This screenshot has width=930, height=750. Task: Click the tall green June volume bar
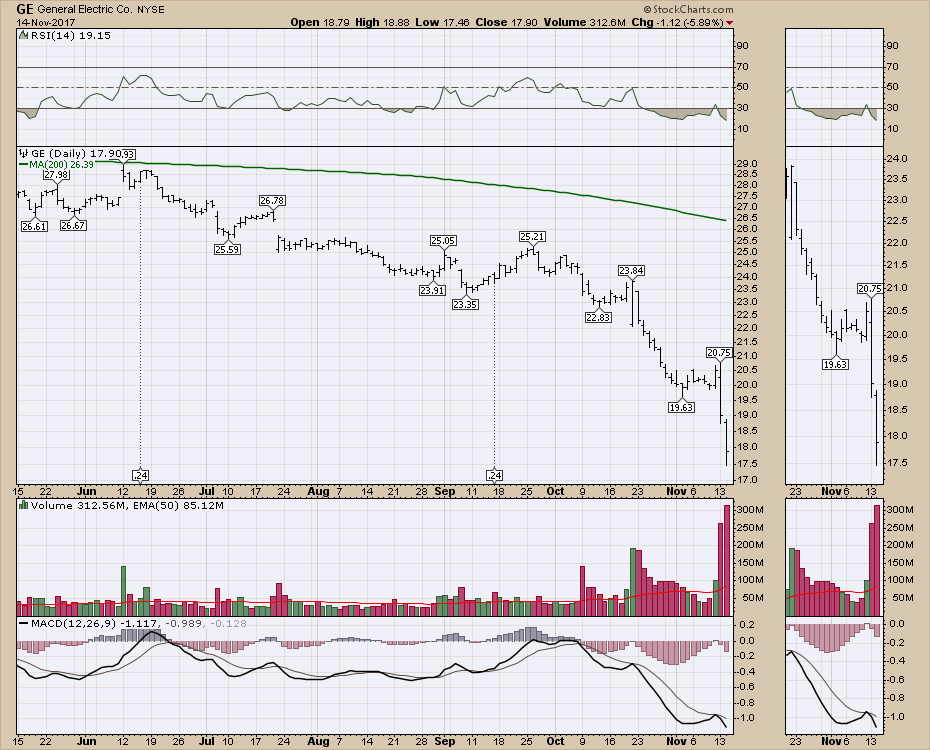pyautogui.click(x=123, y=591)
